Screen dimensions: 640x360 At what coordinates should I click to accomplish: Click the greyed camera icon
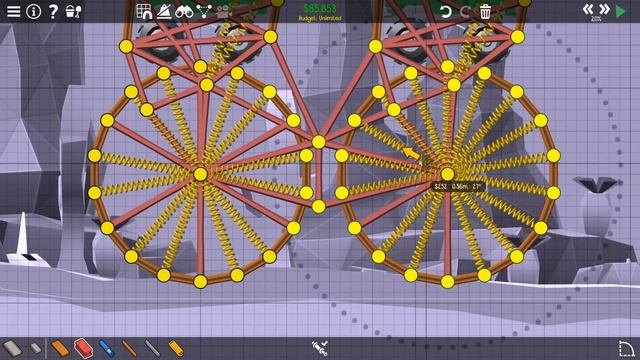pos(223,12)
